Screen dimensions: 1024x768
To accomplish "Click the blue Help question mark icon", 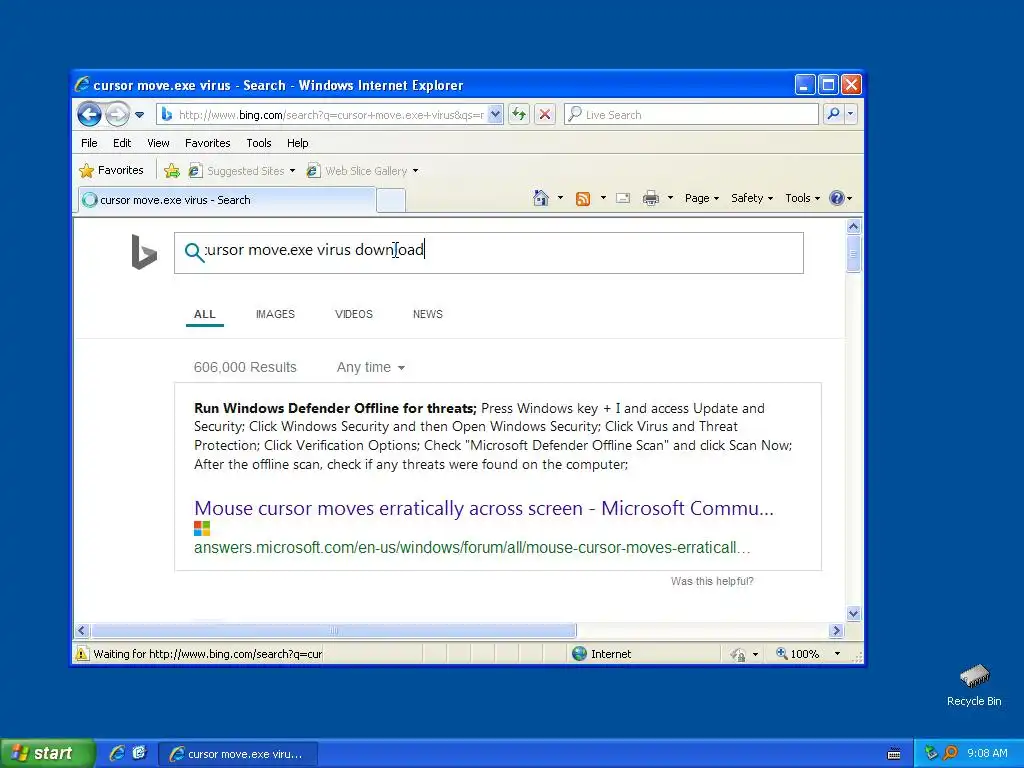I will point(837,198).
